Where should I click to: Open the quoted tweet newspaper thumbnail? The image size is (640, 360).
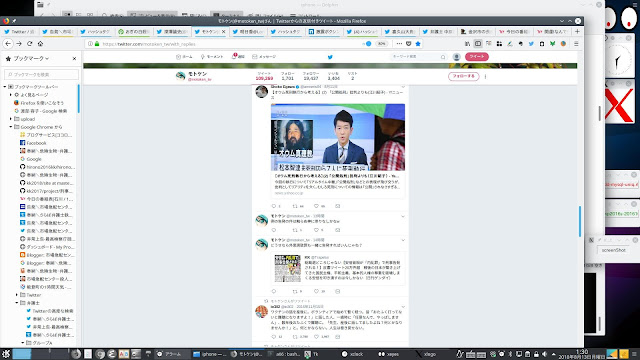(x=287, y=268)
